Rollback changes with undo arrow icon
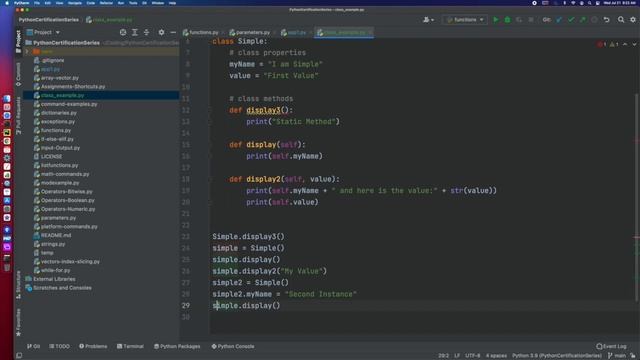Viewport: 640px width, 360px height. 607,20
